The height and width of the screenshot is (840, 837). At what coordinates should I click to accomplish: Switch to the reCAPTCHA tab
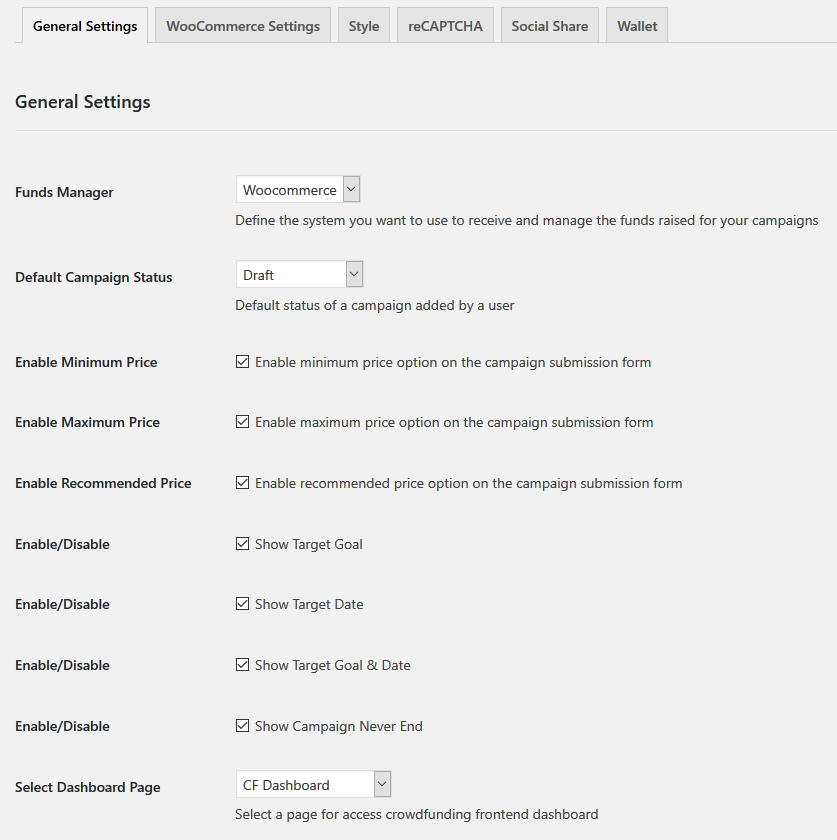tap(444, 25)
